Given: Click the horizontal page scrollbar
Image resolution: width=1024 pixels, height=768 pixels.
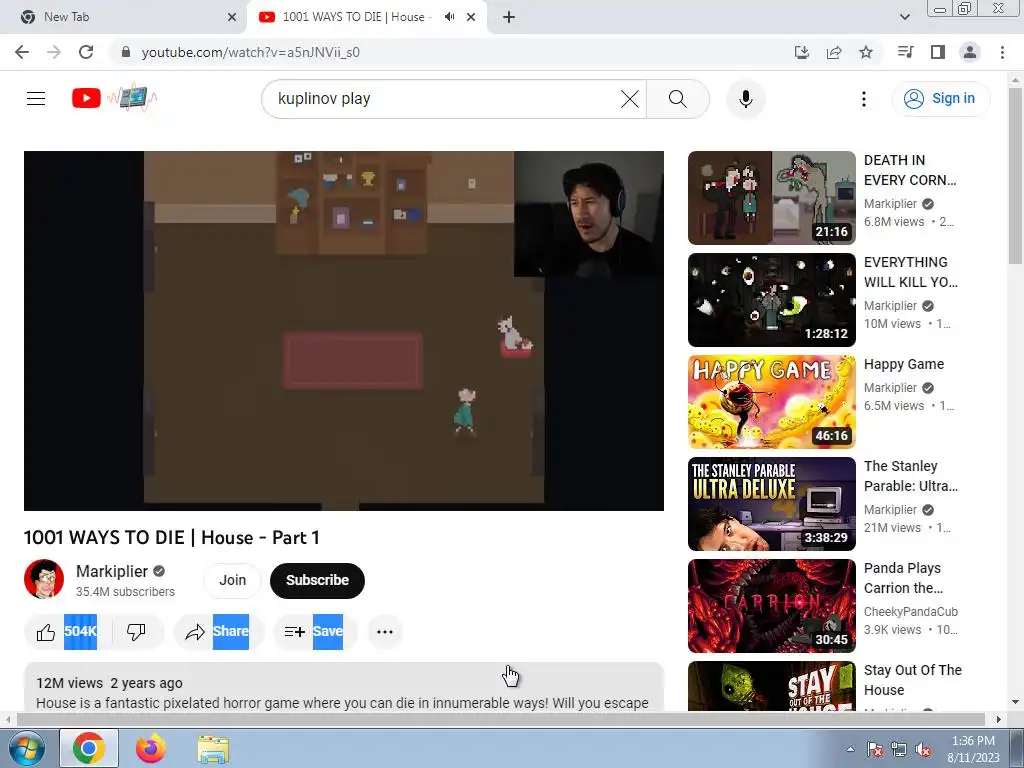Looking at the screenshot, I should pyautogui.click(x=500, y=719).
